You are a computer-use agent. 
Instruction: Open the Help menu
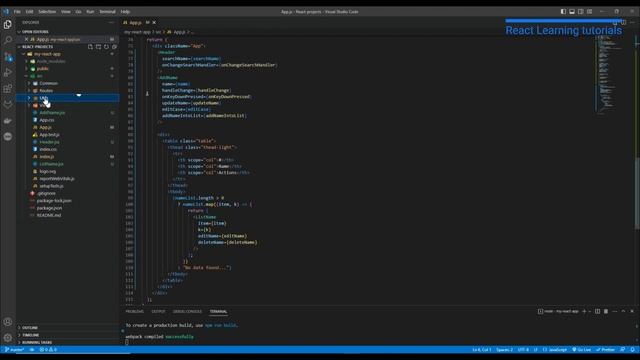pyautogui.click(x=125, y=12)
